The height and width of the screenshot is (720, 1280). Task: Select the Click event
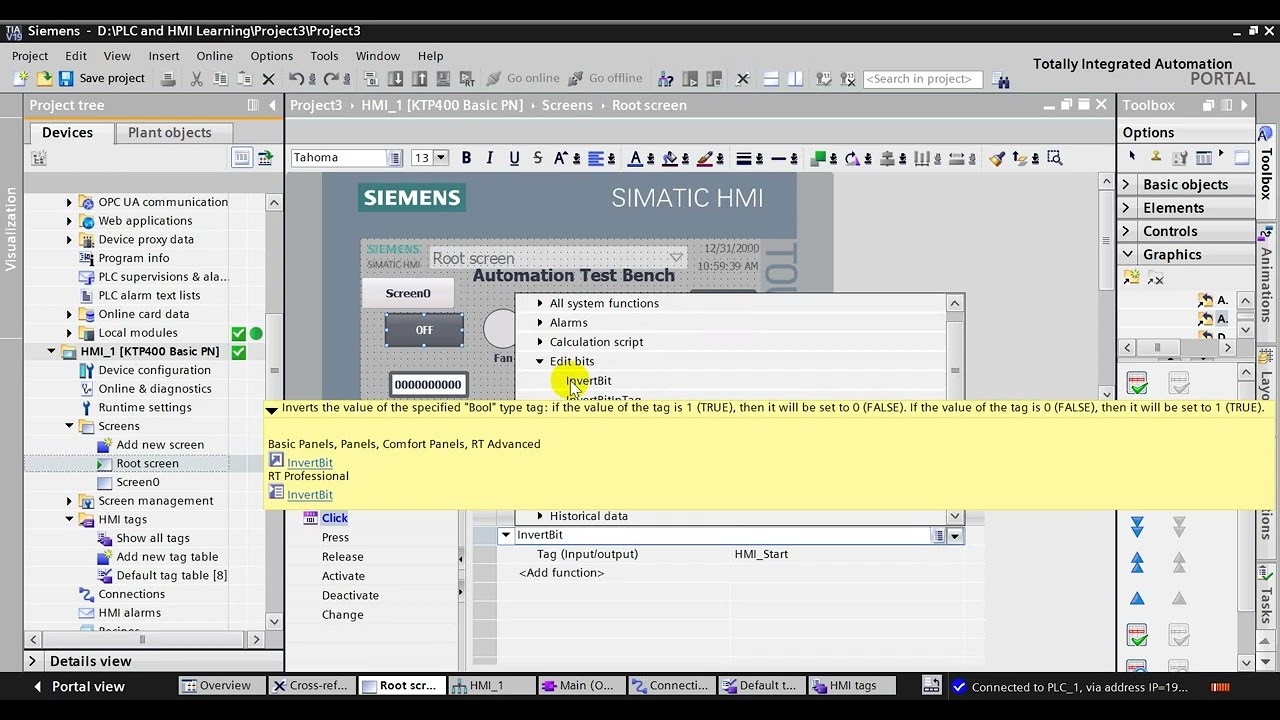tap(335, 518)
